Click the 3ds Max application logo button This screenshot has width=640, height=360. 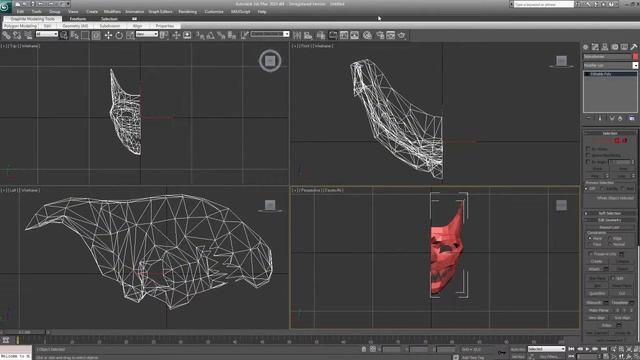point(5,7)
